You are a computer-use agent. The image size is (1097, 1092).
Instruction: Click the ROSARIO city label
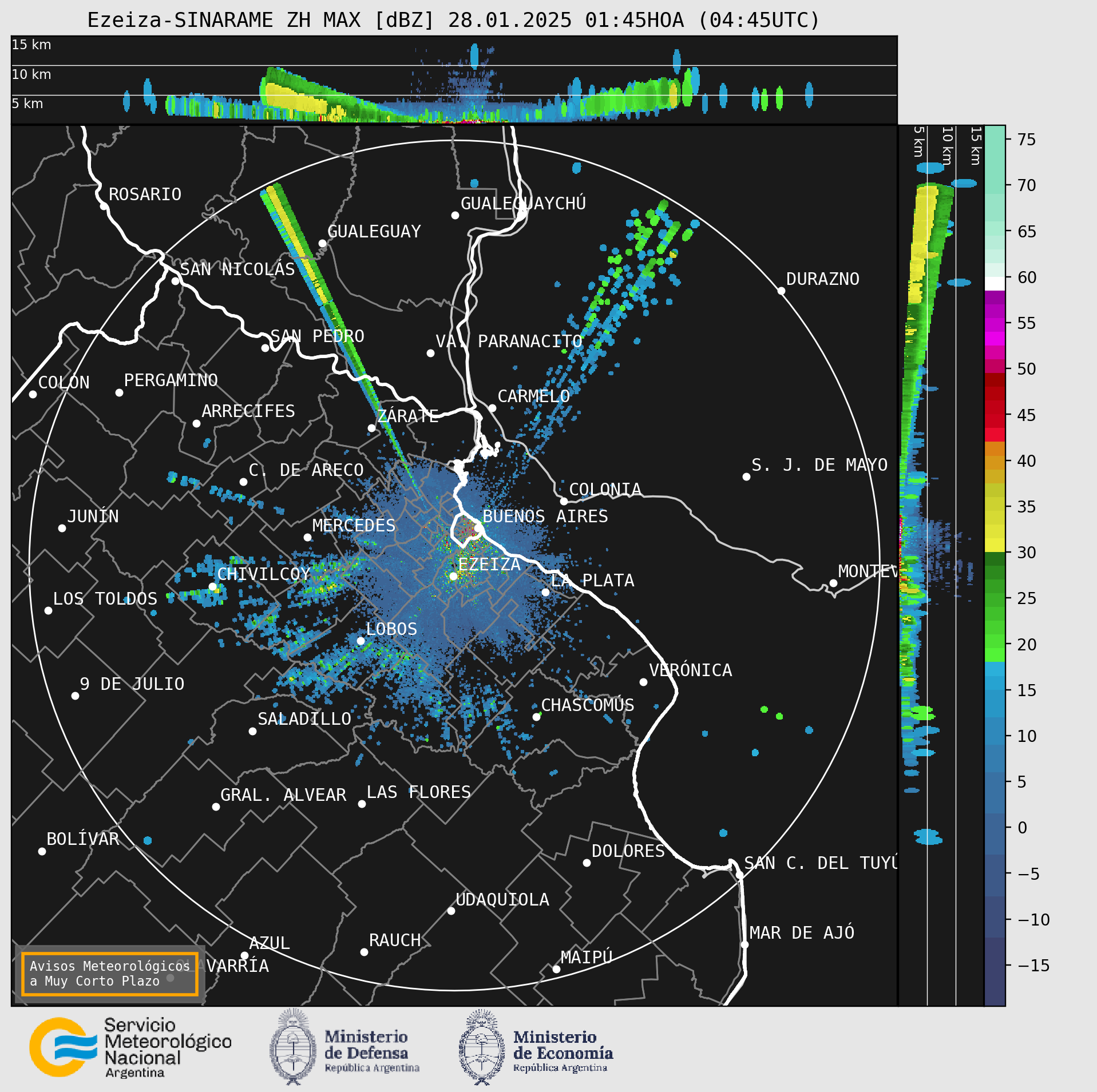145,194
